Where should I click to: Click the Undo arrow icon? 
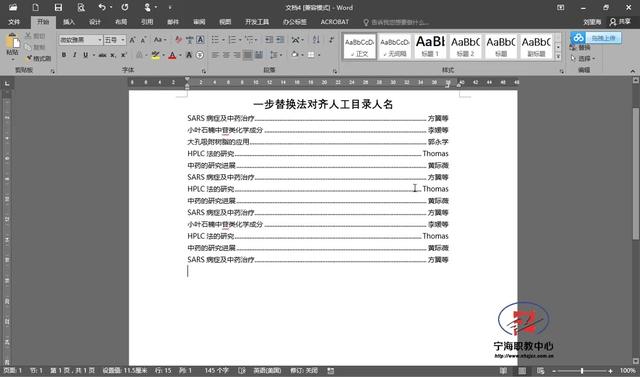(102, 7)
